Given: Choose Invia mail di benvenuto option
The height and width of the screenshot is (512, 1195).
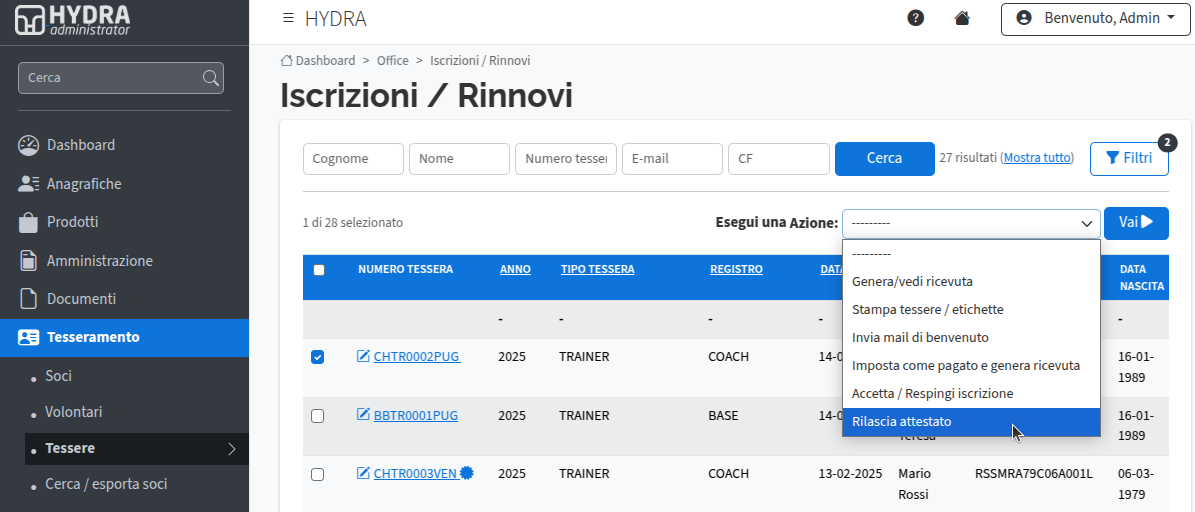Looking at the screenshot, I should pos(971,338).
